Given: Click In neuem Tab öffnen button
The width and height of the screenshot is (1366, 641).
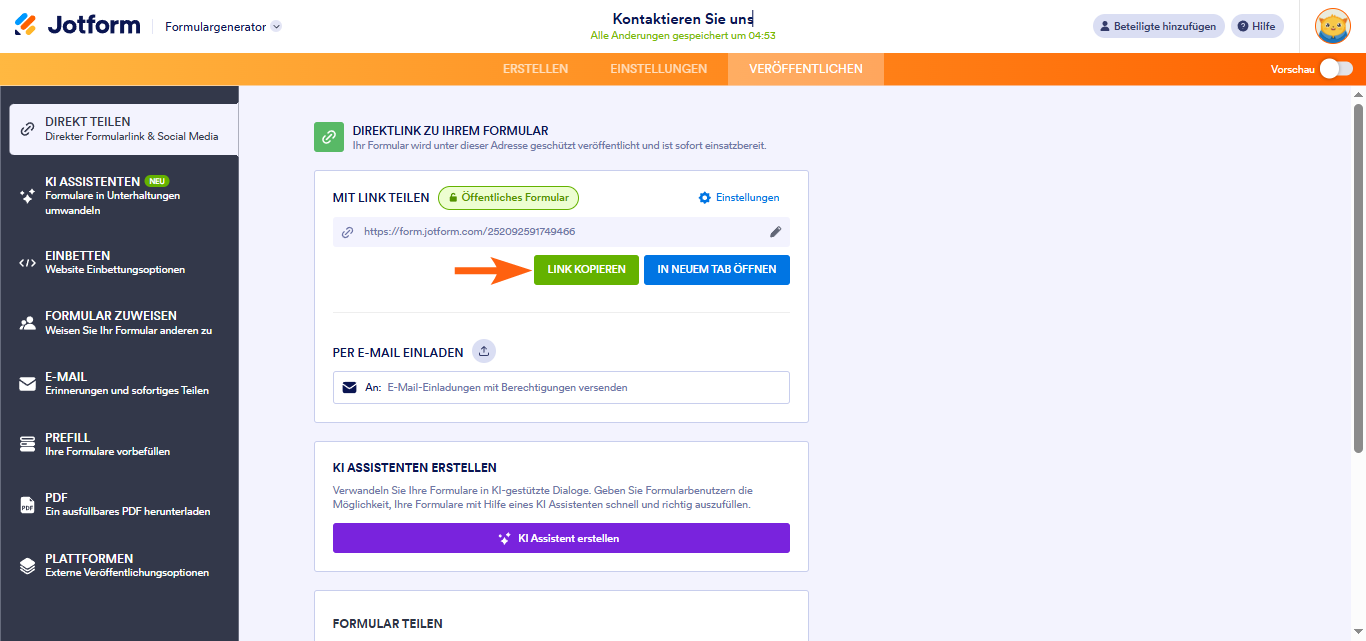Looking at the screenshot, I should [717, 270].
